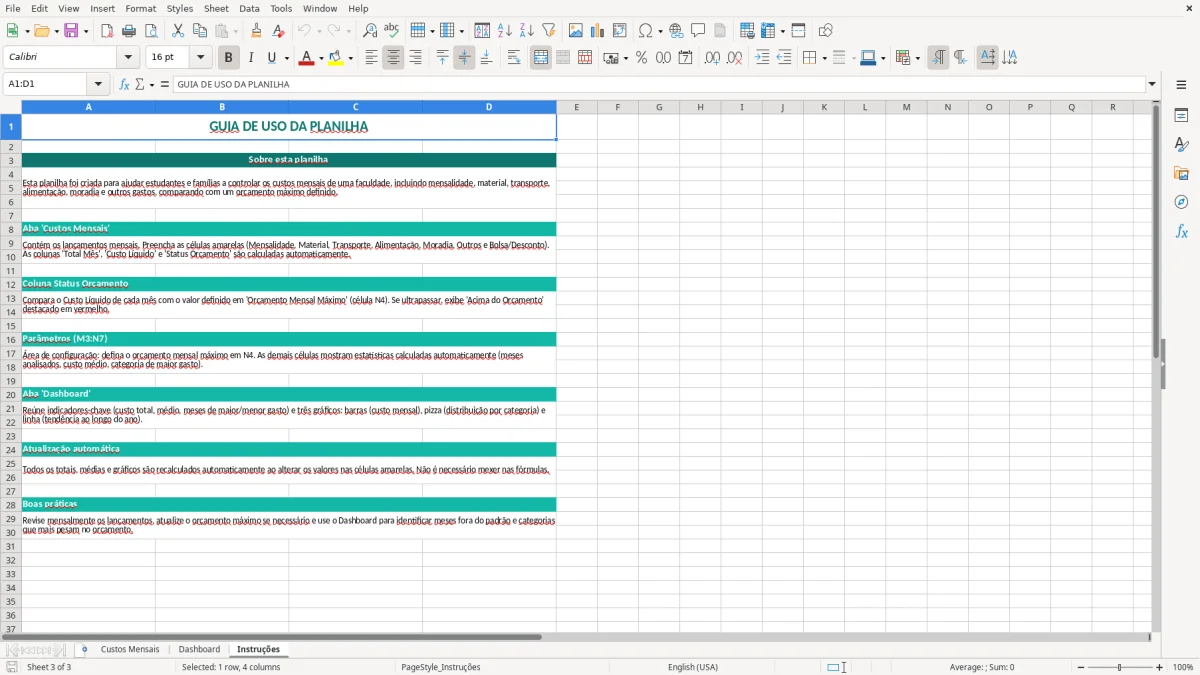Open Borders dropdown arrow
This screenshot has height=675, width=1200.
824,58
